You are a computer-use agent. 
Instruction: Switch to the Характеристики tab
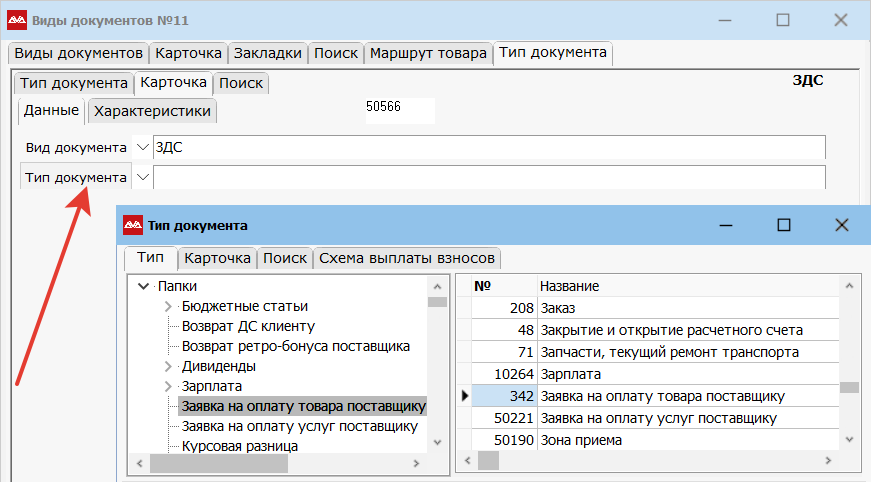(152, 111)
